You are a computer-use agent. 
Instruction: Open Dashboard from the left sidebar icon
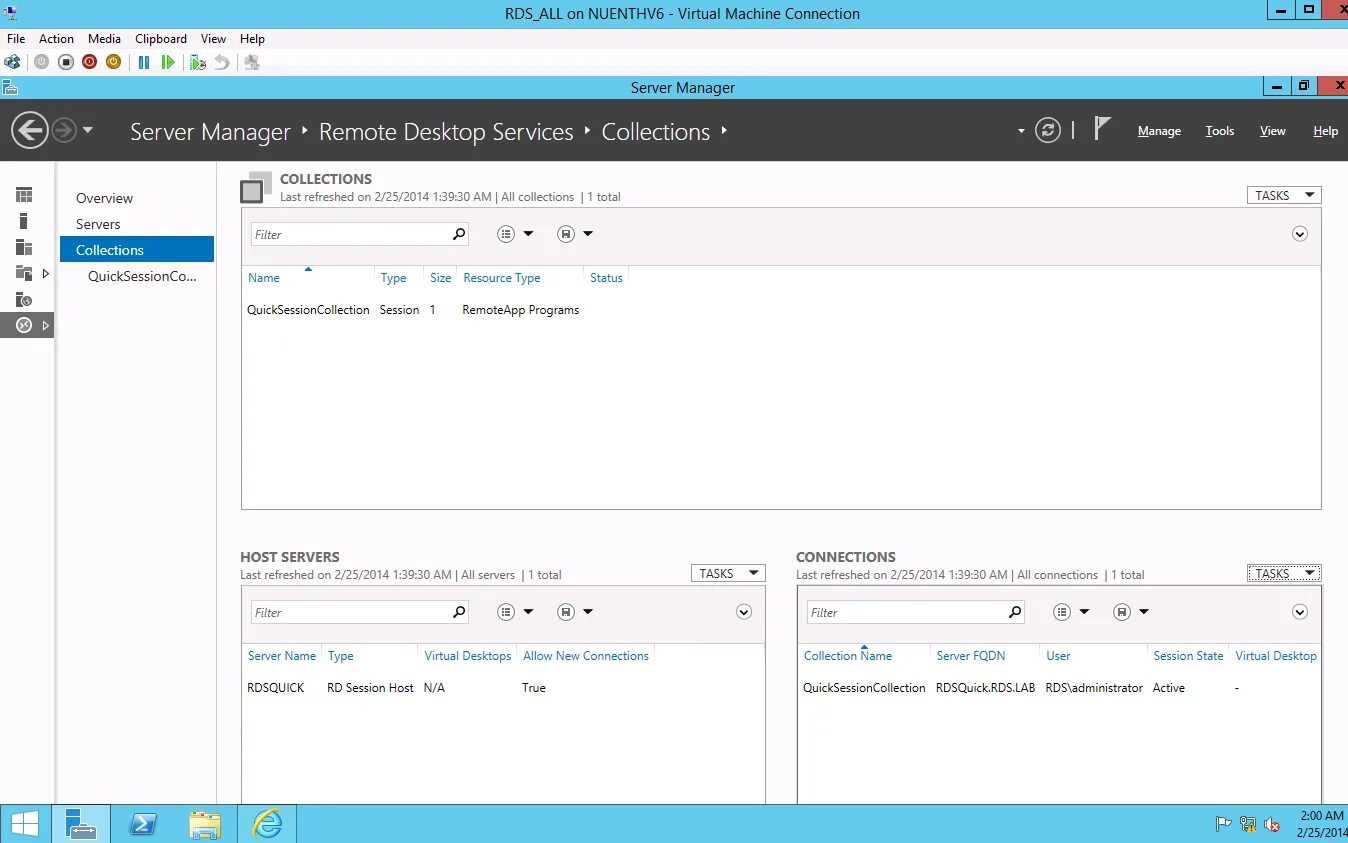[x=24, y=195]
